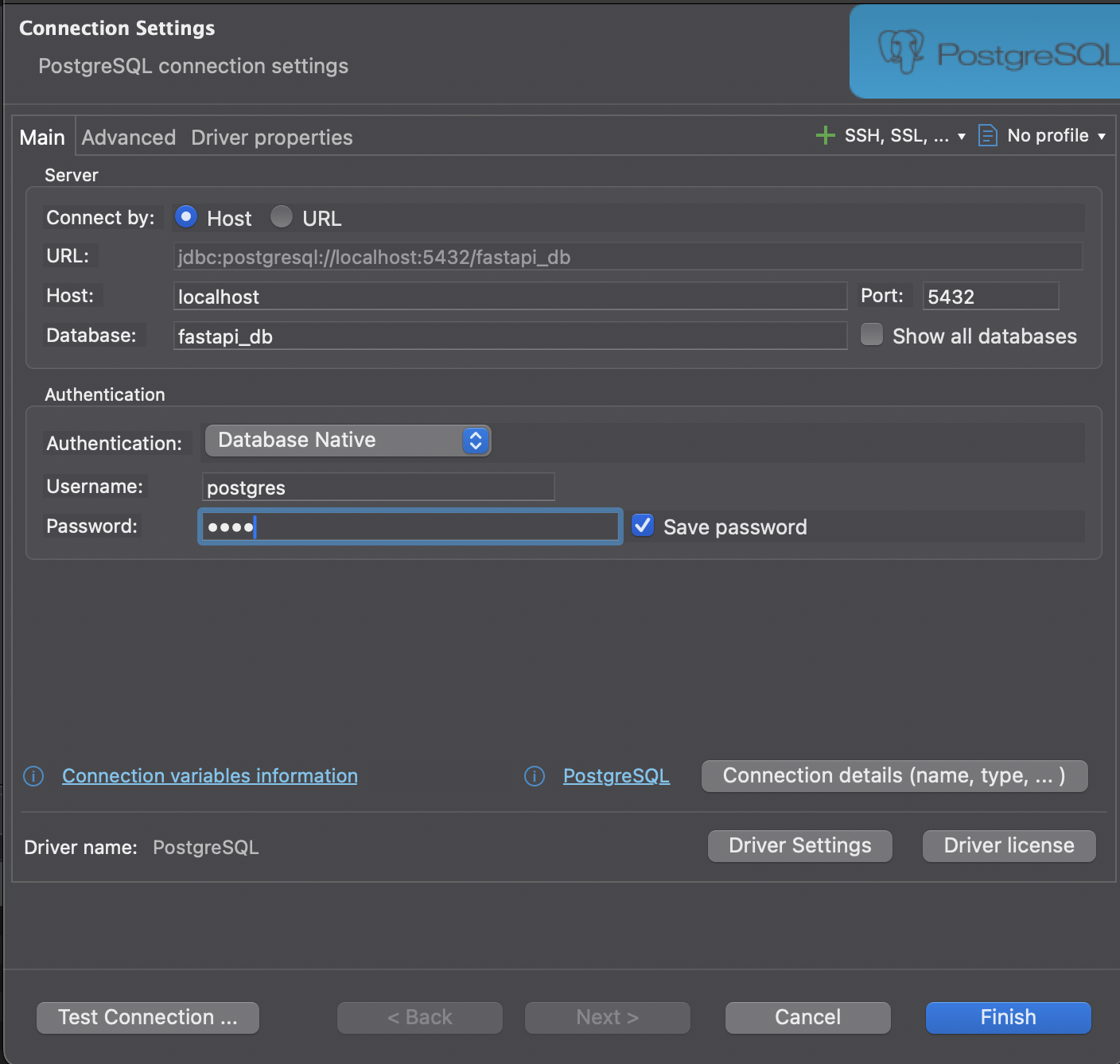Click the Finish button

[1009, 1017]
